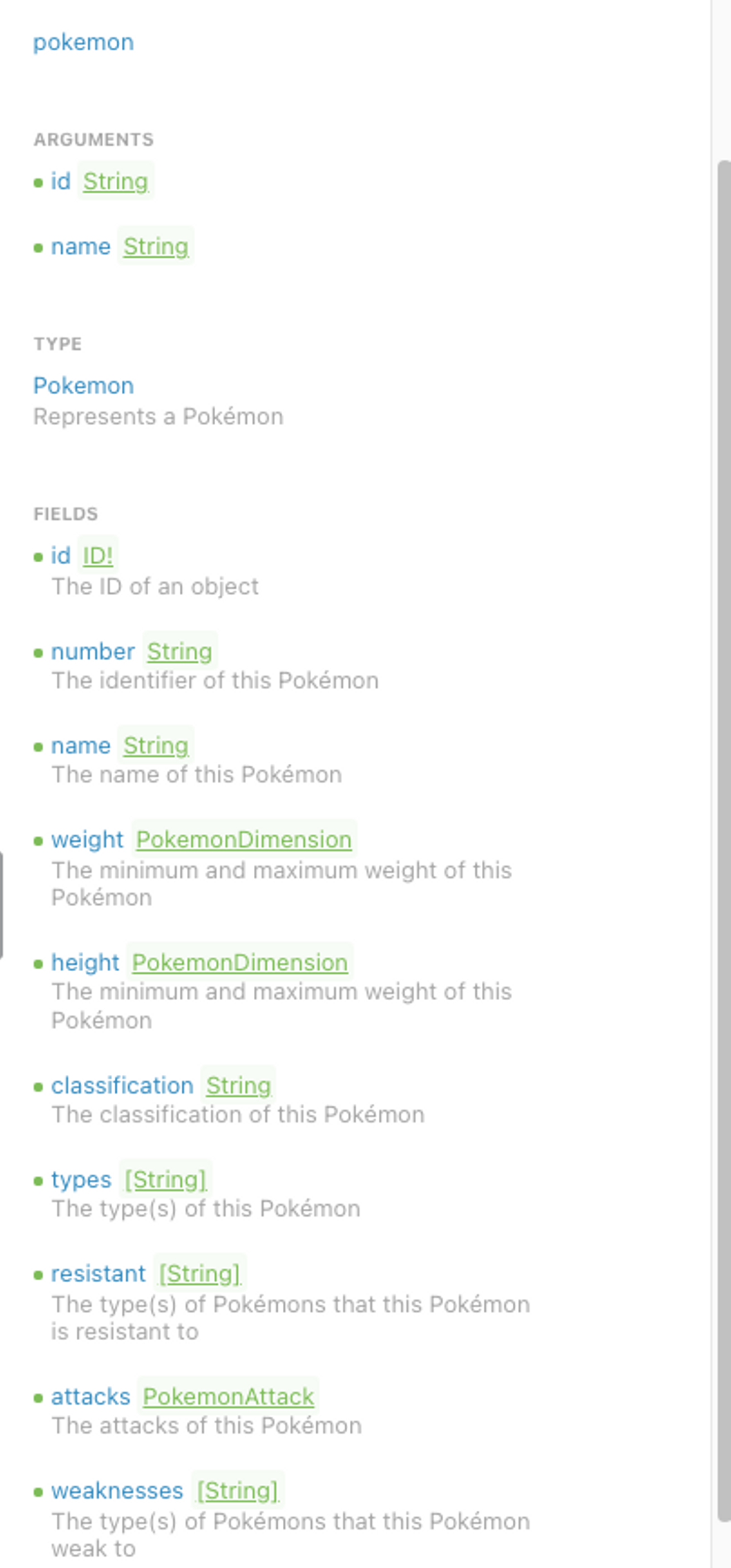Select the weight field

pos(87,840)
